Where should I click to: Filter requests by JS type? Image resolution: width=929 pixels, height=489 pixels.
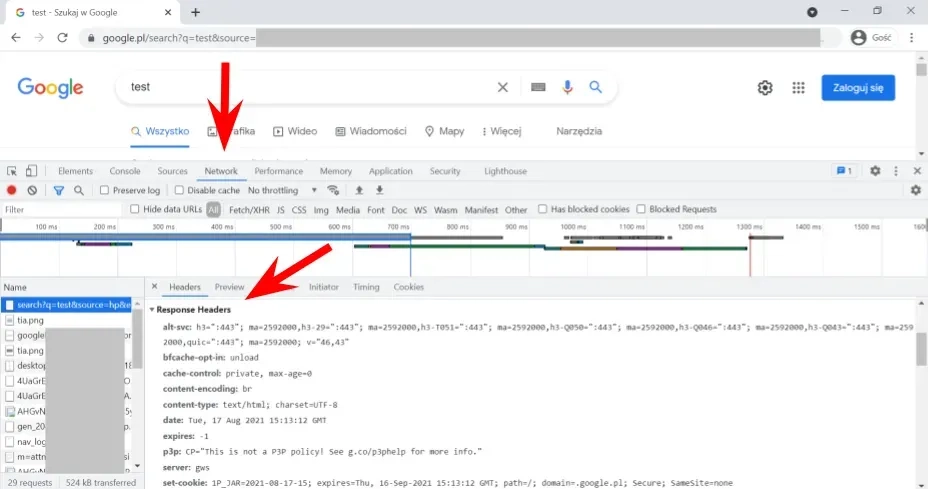(280, 210)
